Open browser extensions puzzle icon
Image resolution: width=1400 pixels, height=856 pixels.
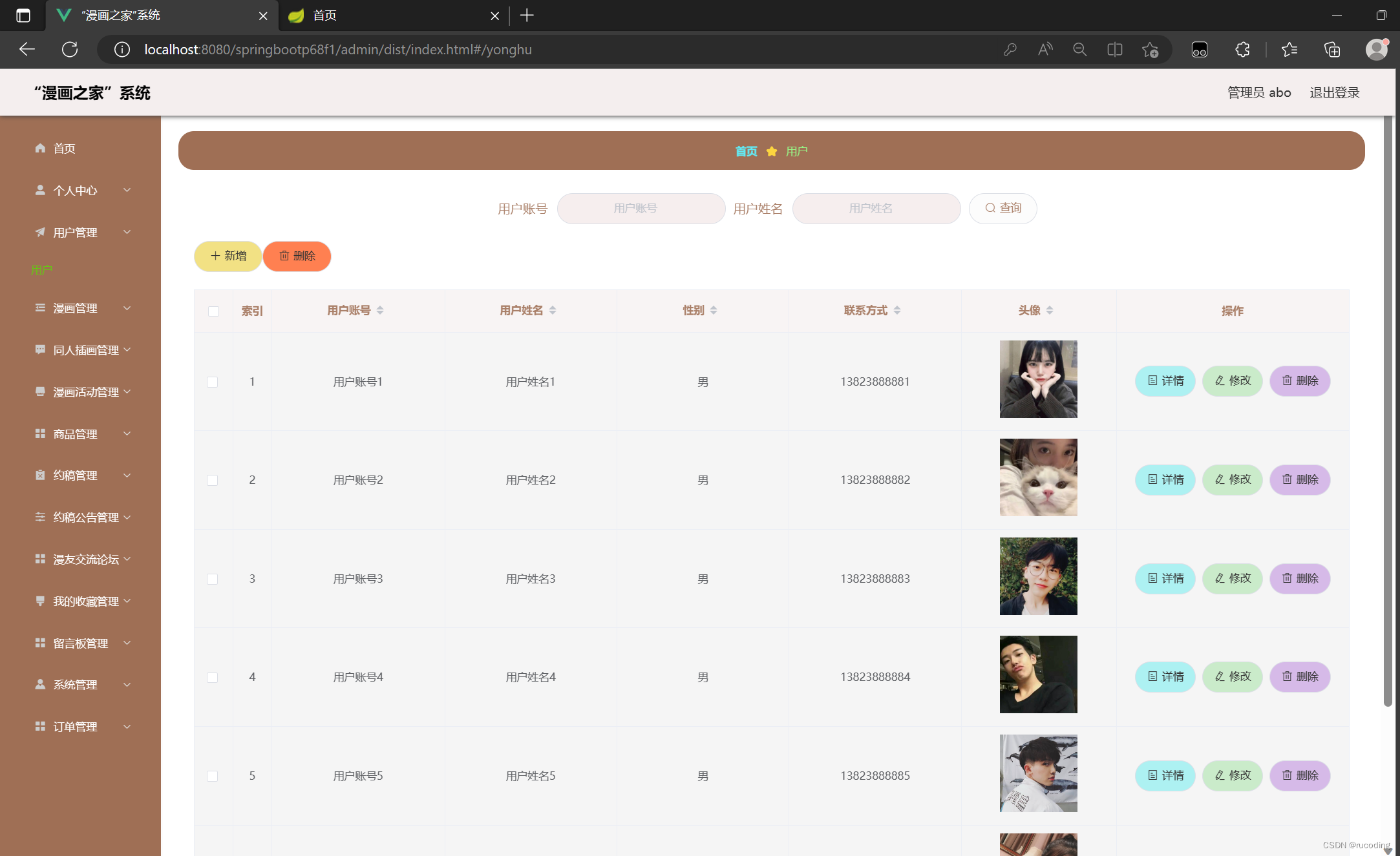coord(1242,50)
